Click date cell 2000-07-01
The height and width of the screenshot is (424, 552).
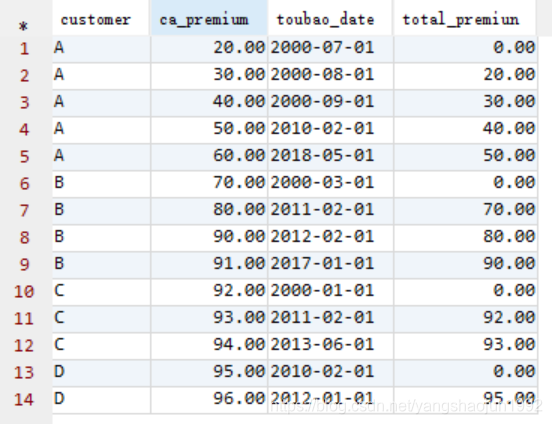(330, 49)
